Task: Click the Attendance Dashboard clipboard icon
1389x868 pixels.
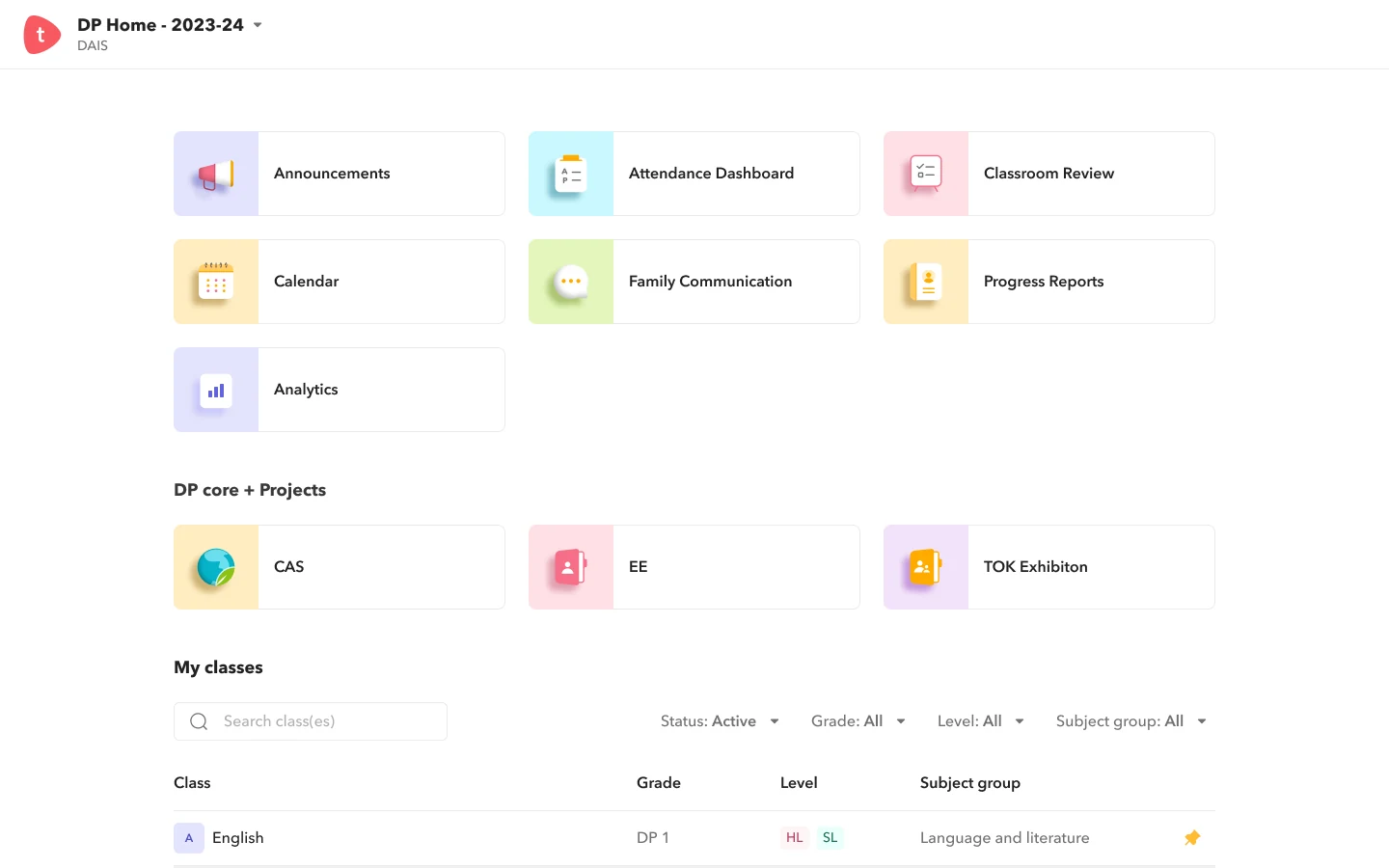Action: 571,174
